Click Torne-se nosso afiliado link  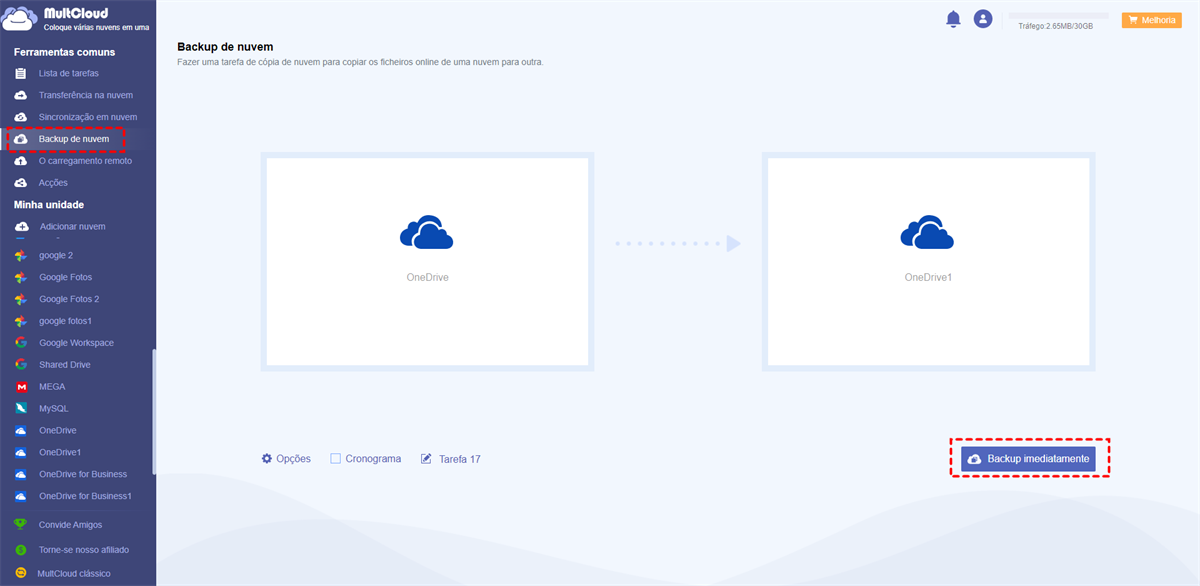[x=84, y=550]
